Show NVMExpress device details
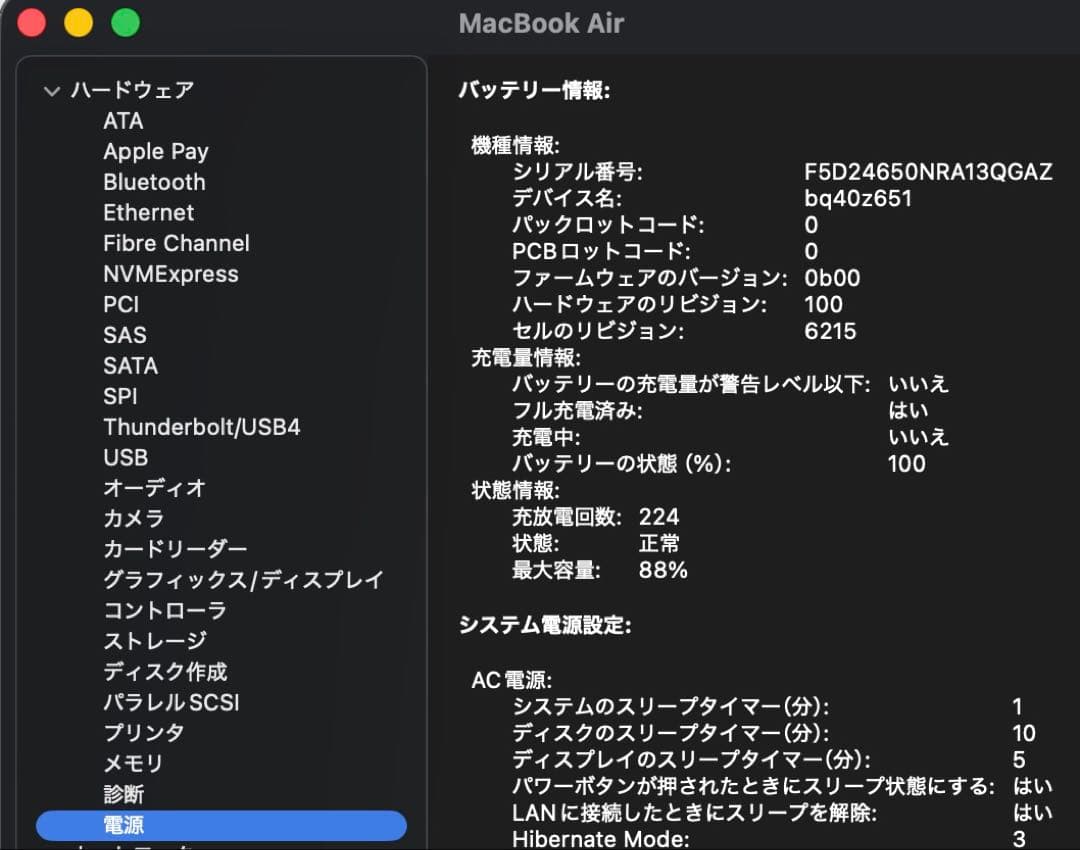The width and height of the screenshot is (1080, 850). [x=171, y=273]
